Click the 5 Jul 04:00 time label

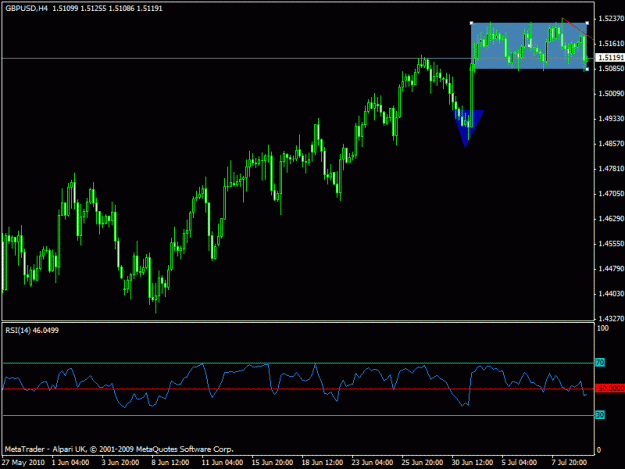pyautogui.click(x=519, y=462)
